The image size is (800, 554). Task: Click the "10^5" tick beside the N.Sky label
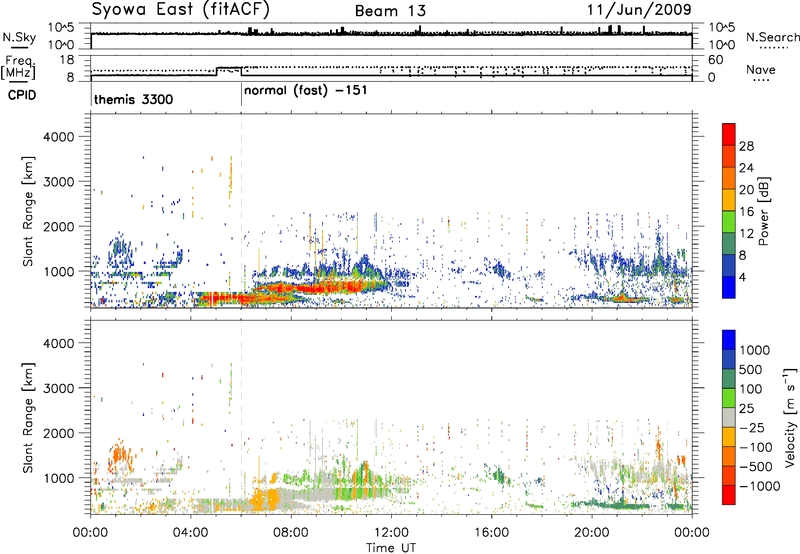coord(61,28)
